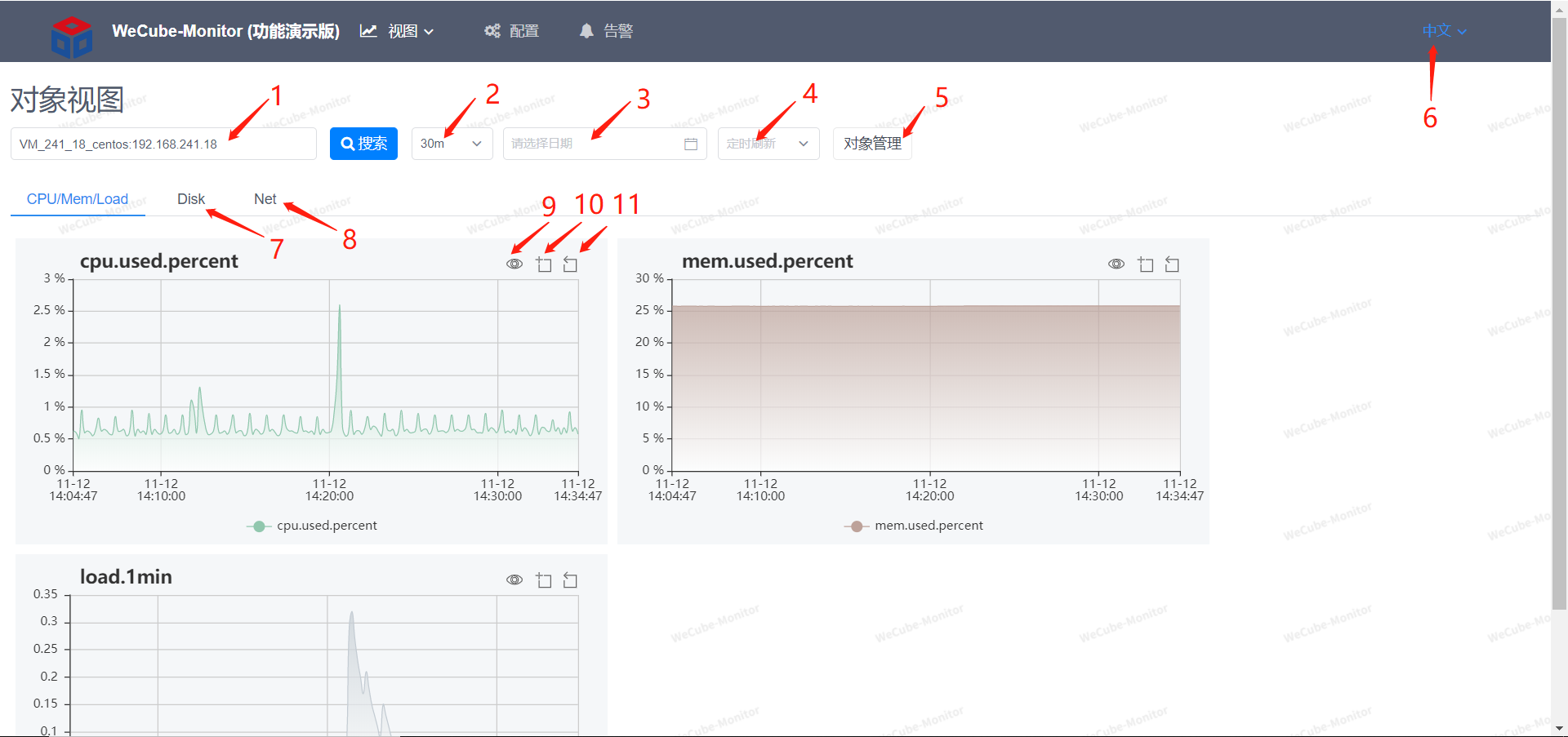Click zoom-reset icon on cpu.used.percent chart

click(x=570, y=264)
